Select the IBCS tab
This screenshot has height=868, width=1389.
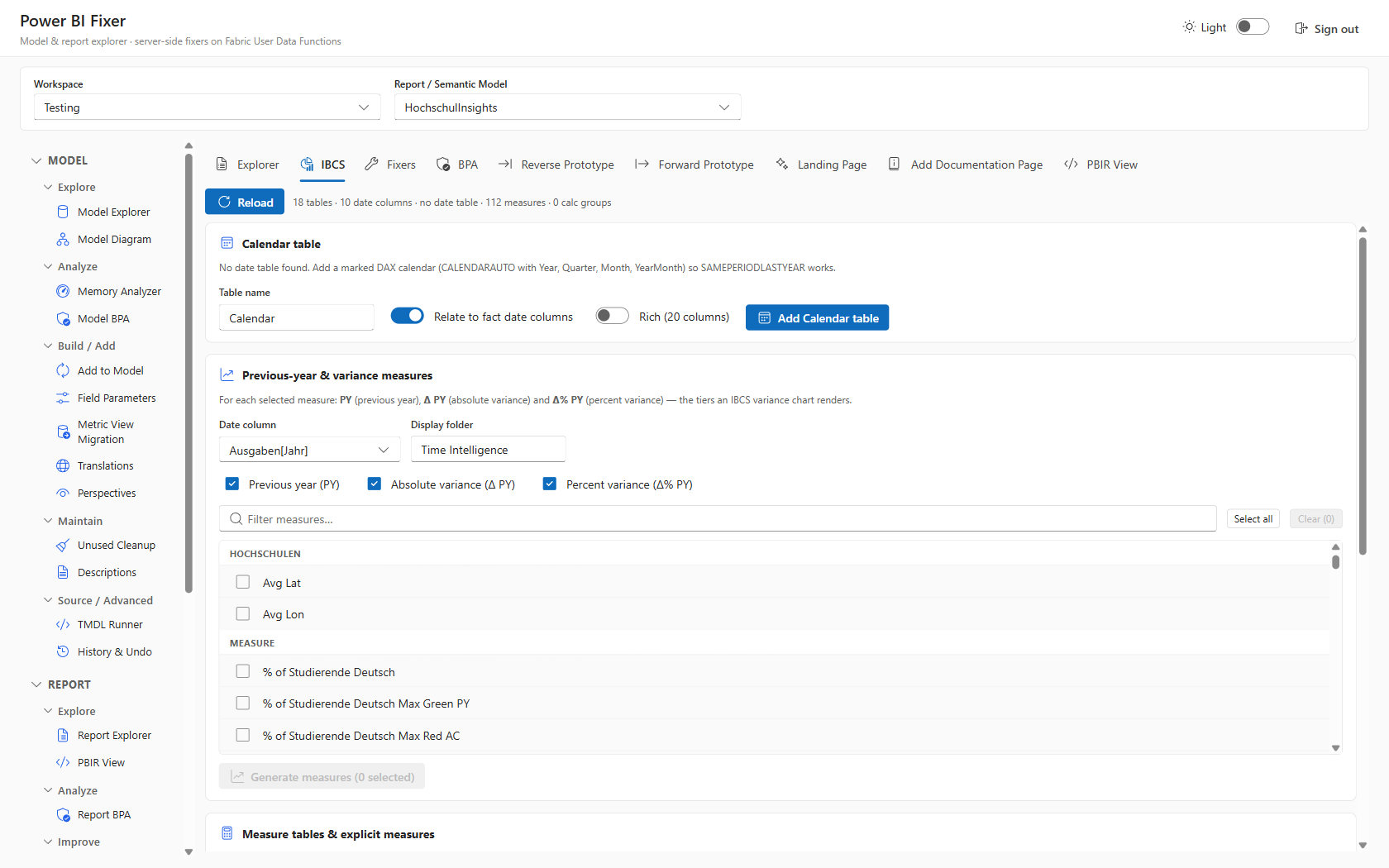322,165
